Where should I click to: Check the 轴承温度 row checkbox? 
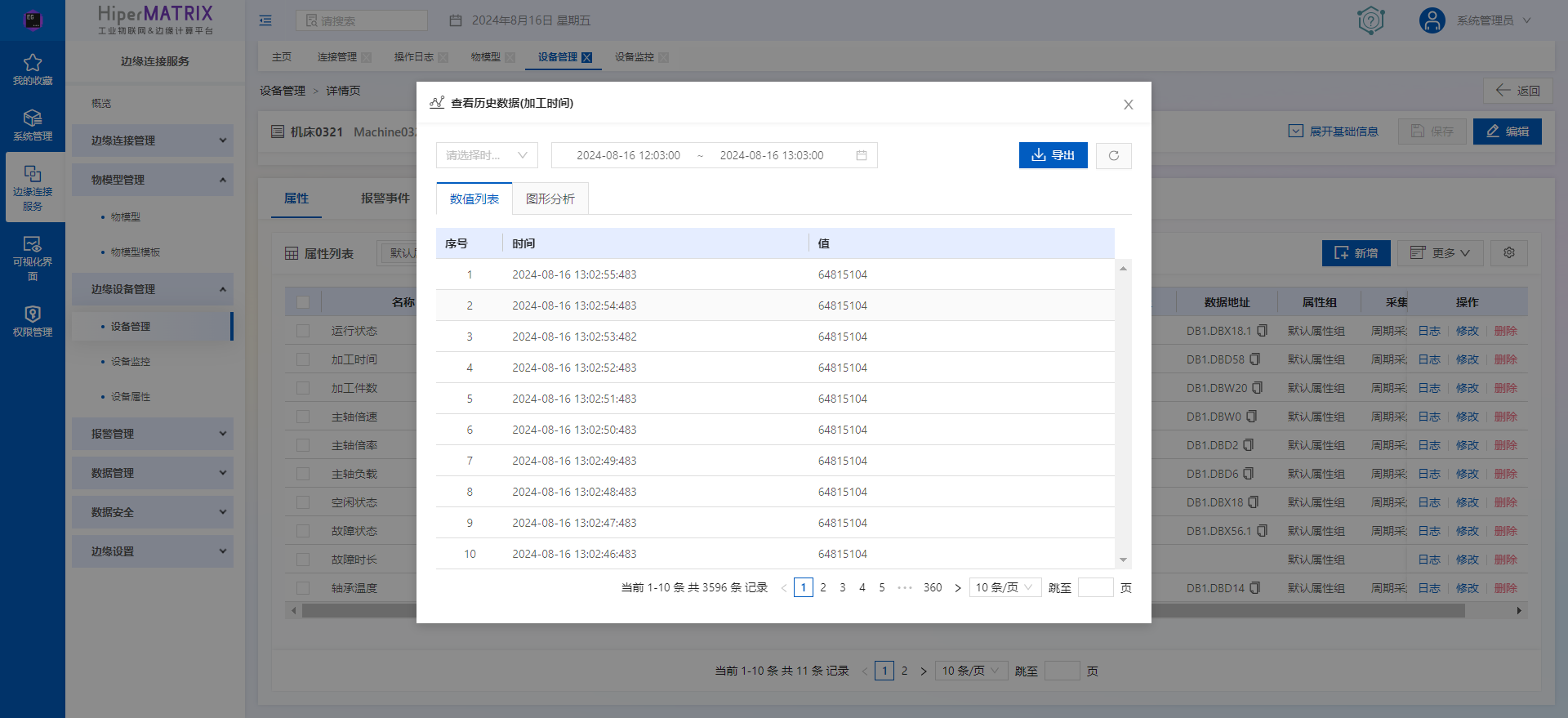click(x=303, y=588)
